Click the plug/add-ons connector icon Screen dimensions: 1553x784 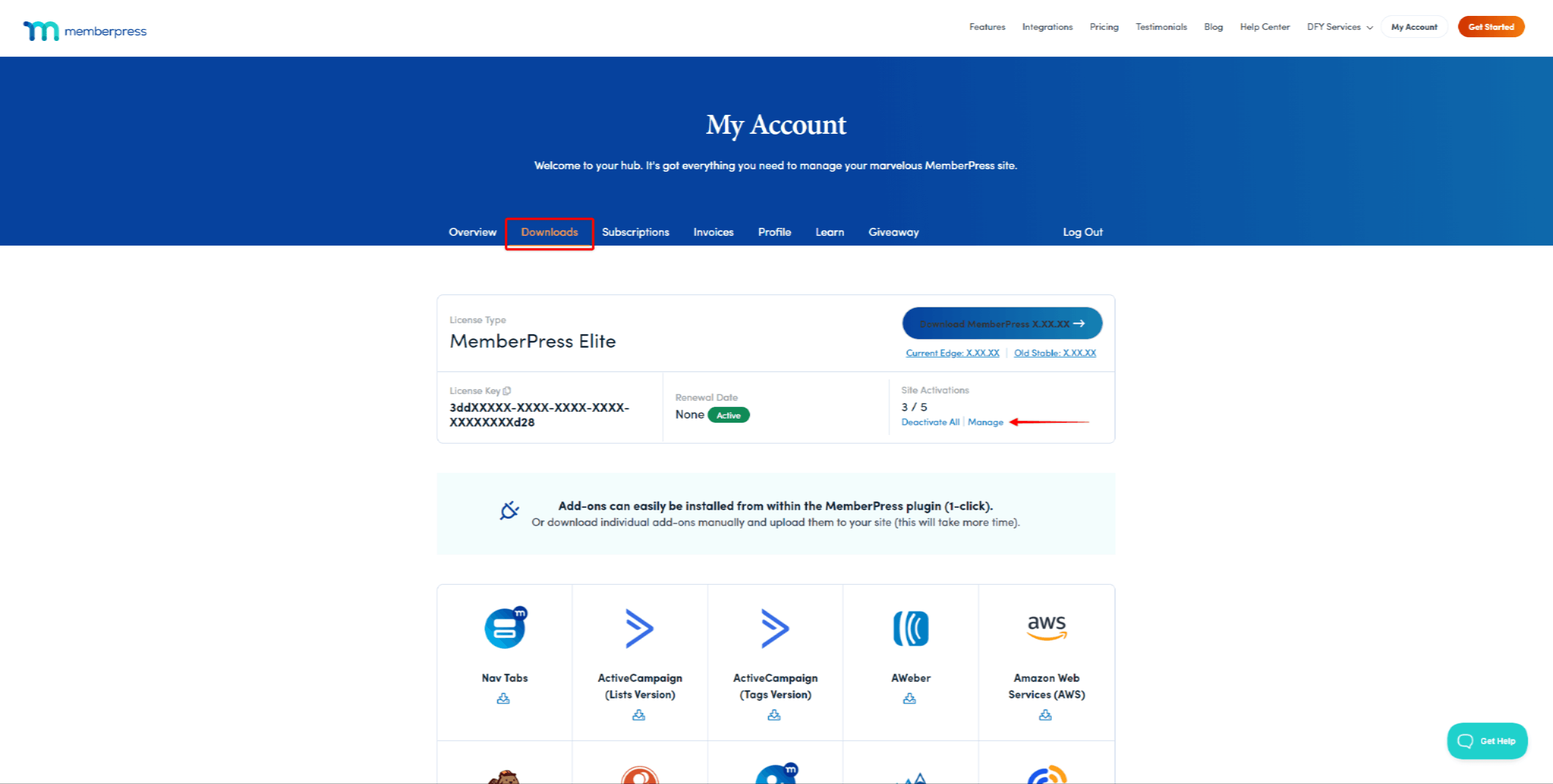509,511
